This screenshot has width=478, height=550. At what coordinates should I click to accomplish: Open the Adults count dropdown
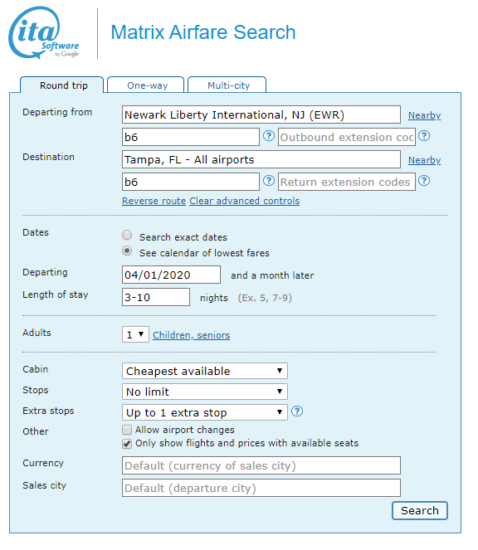tap(135, 335)
